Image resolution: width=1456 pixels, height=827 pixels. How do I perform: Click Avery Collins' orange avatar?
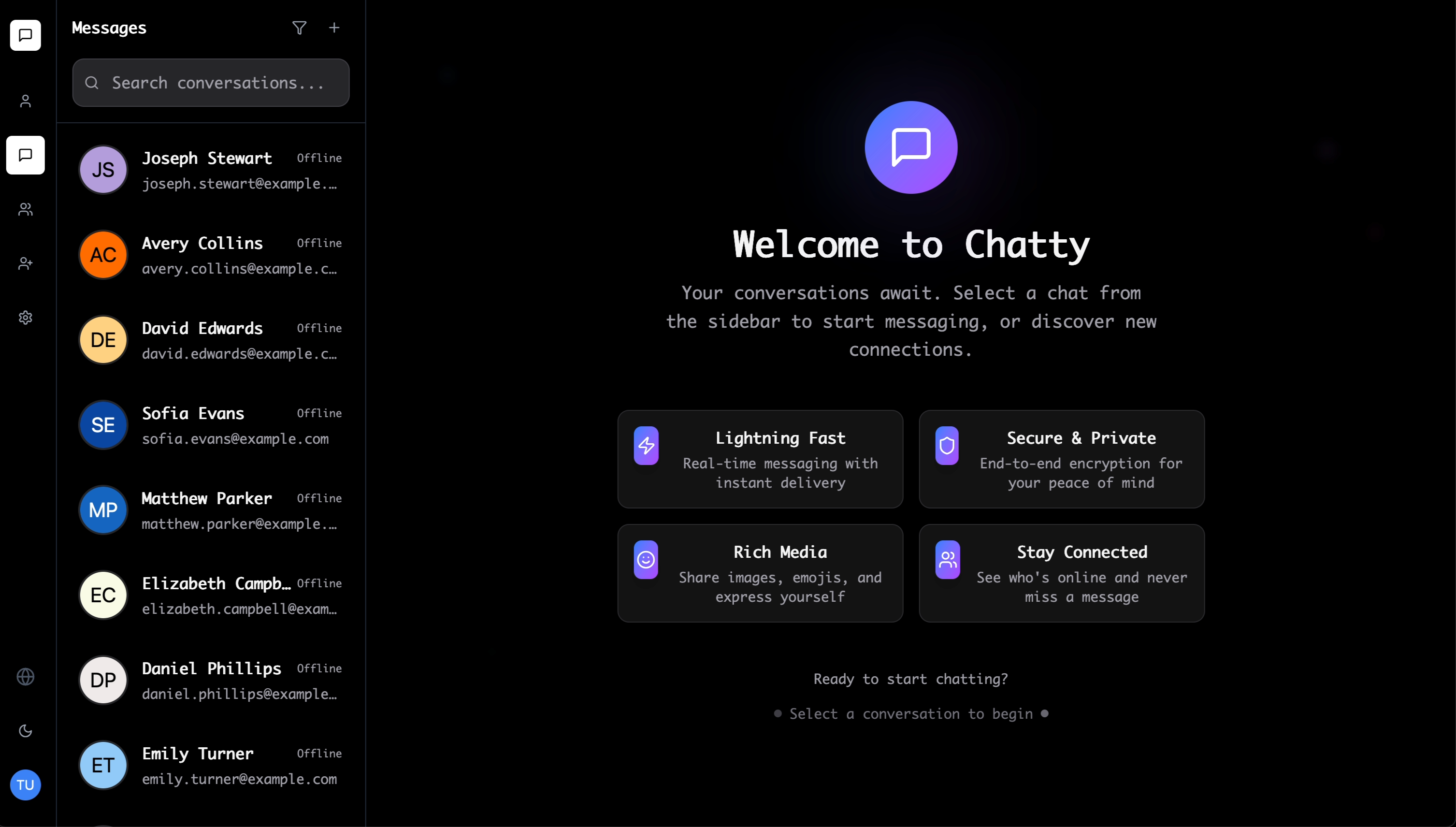point(103,254)
